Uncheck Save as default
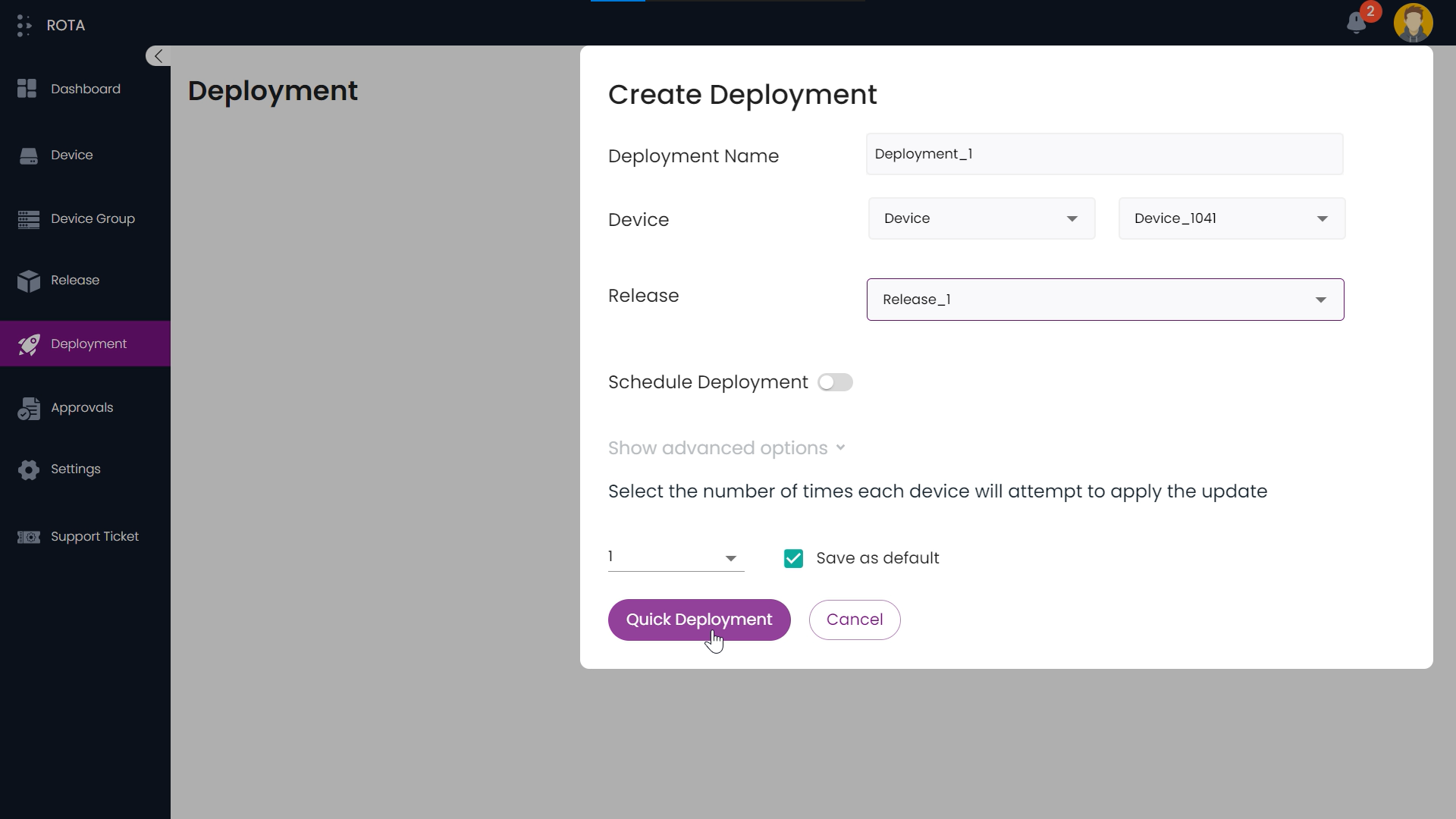Screen dimensions: 1456x819 point(792,558)
